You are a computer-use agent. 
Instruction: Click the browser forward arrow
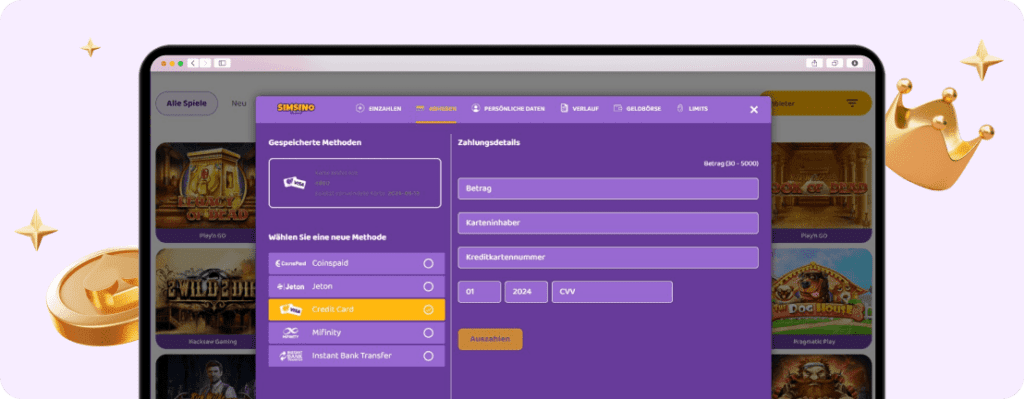[206, 63]
